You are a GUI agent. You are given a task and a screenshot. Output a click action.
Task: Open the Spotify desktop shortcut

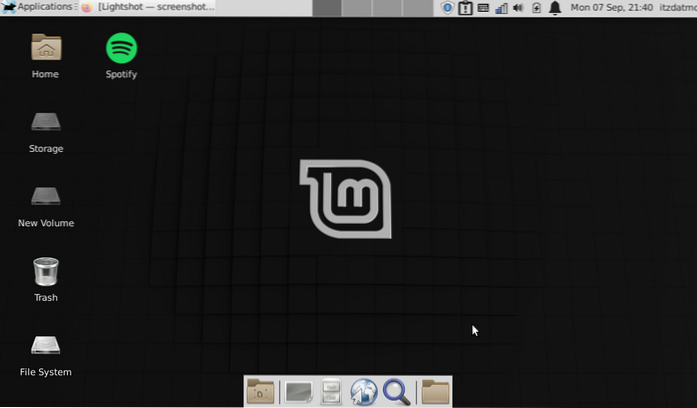coord(121,48)
